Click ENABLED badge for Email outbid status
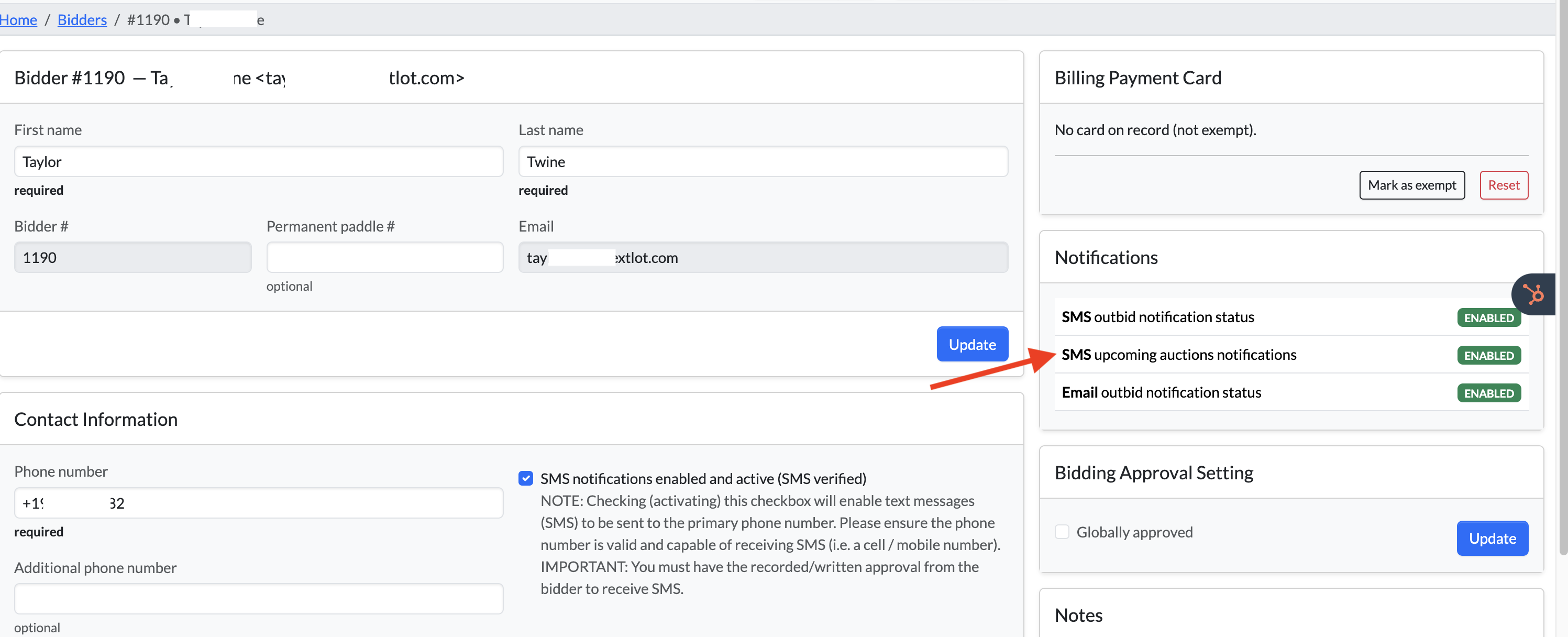Viewport: 1568px width, 637px height. 1488,393
